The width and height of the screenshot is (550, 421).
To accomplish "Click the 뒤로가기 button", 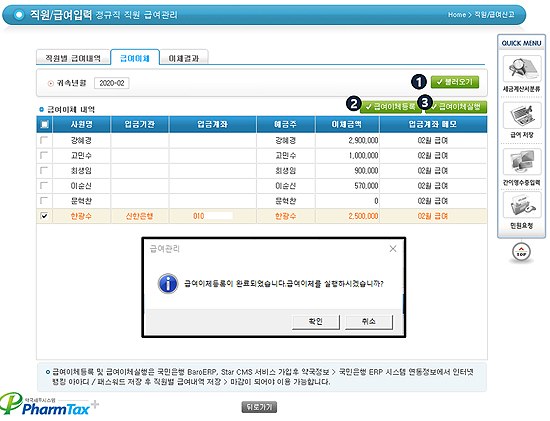I will click(x=259, y=407).
